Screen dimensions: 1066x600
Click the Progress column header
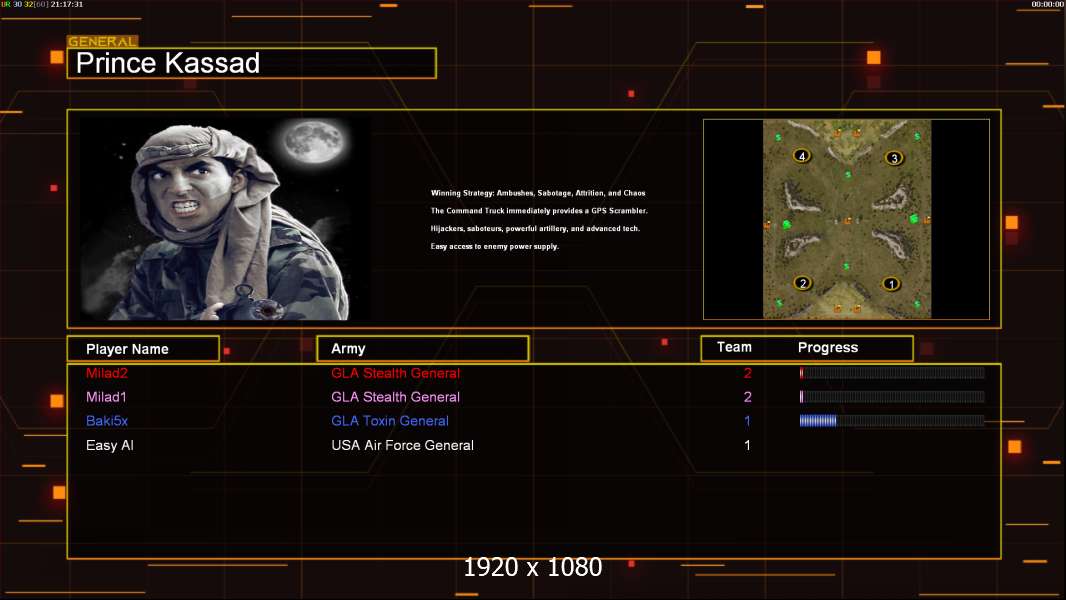pos(827,348)
